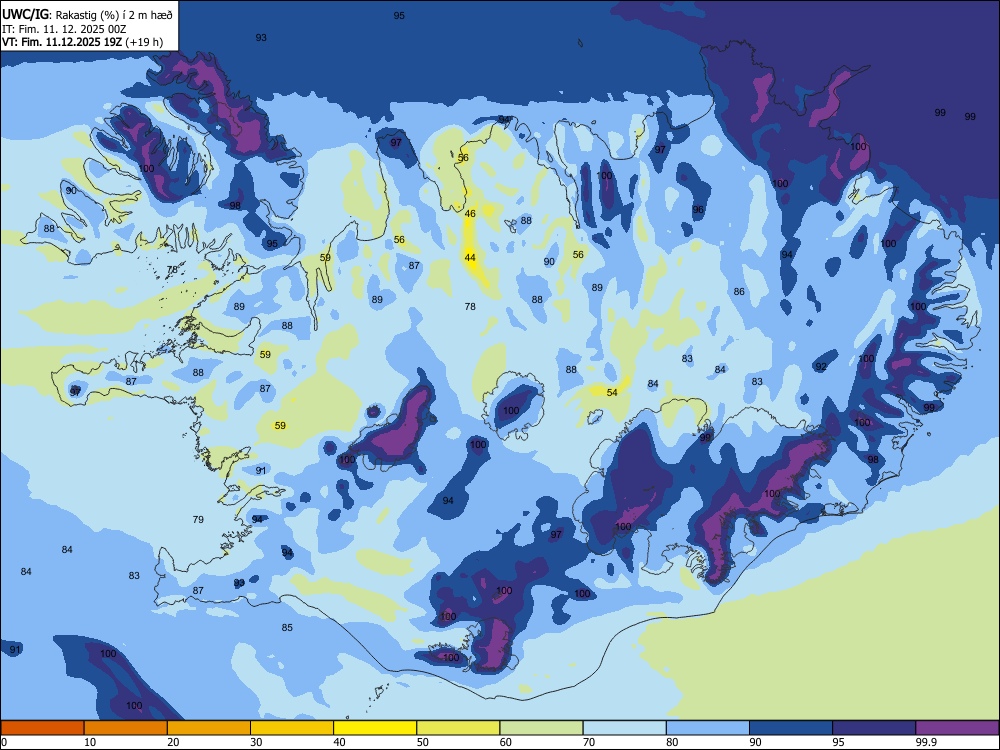The width and height of the screenshot is (1000, 750).
Task: Click the humidity value '79' on the map
Action: pyautogui.click(x=198, y=519)
